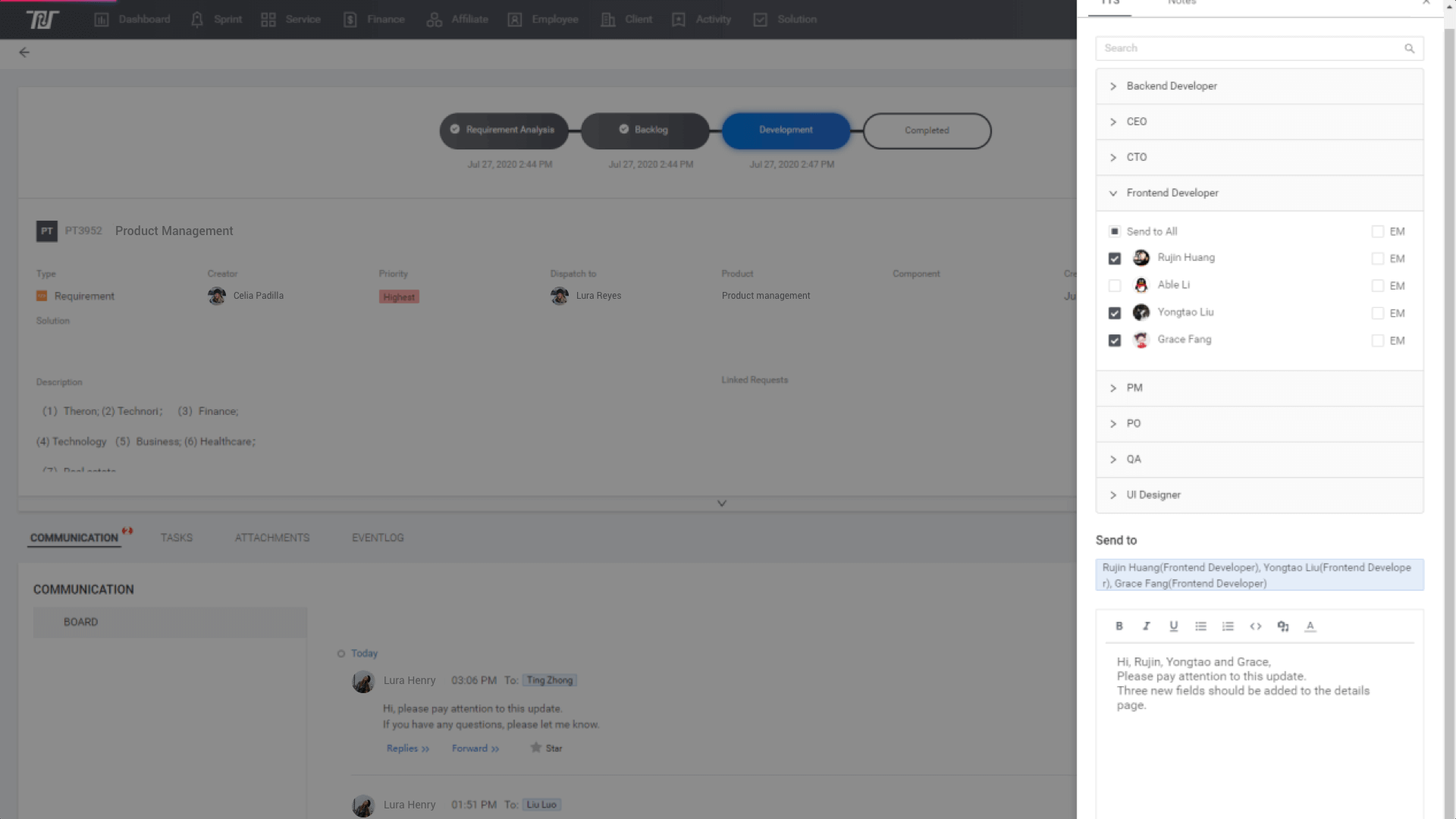The width and height of the screenshot is (1456, 819).
Task: Insert a numbered list
Action: tap(1228, 626)
